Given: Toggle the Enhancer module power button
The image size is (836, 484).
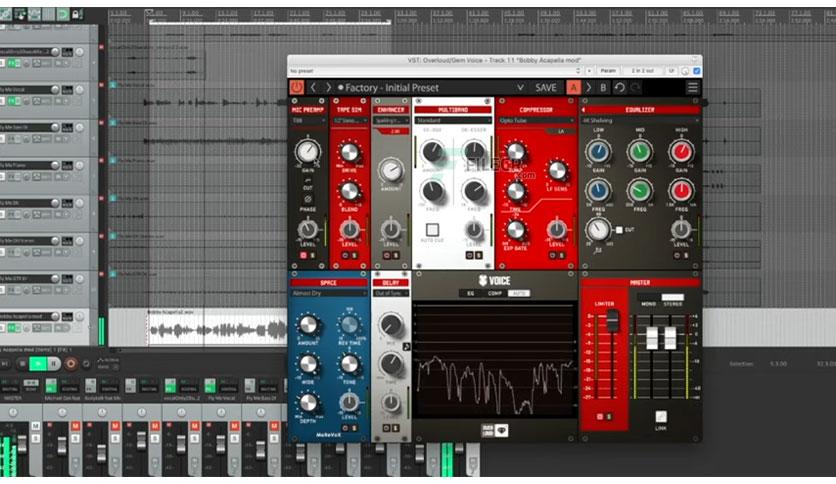Looking at the screenshot, I should 387,255.
